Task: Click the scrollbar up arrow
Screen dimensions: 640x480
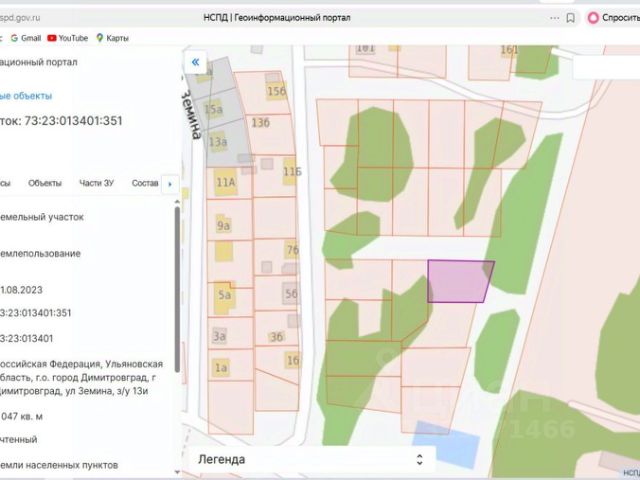Action: (x=177, y=202)
